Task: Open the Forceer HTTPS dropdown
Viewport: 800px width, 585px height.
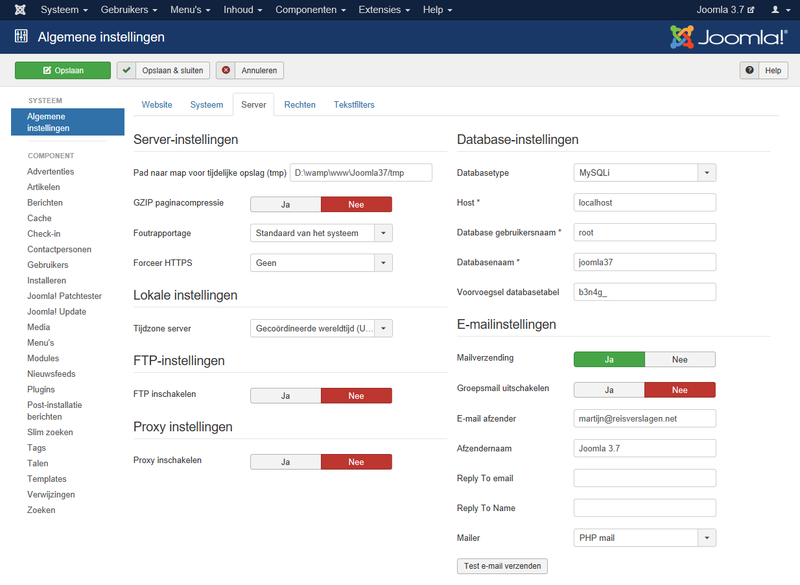Action: point(321,263)
